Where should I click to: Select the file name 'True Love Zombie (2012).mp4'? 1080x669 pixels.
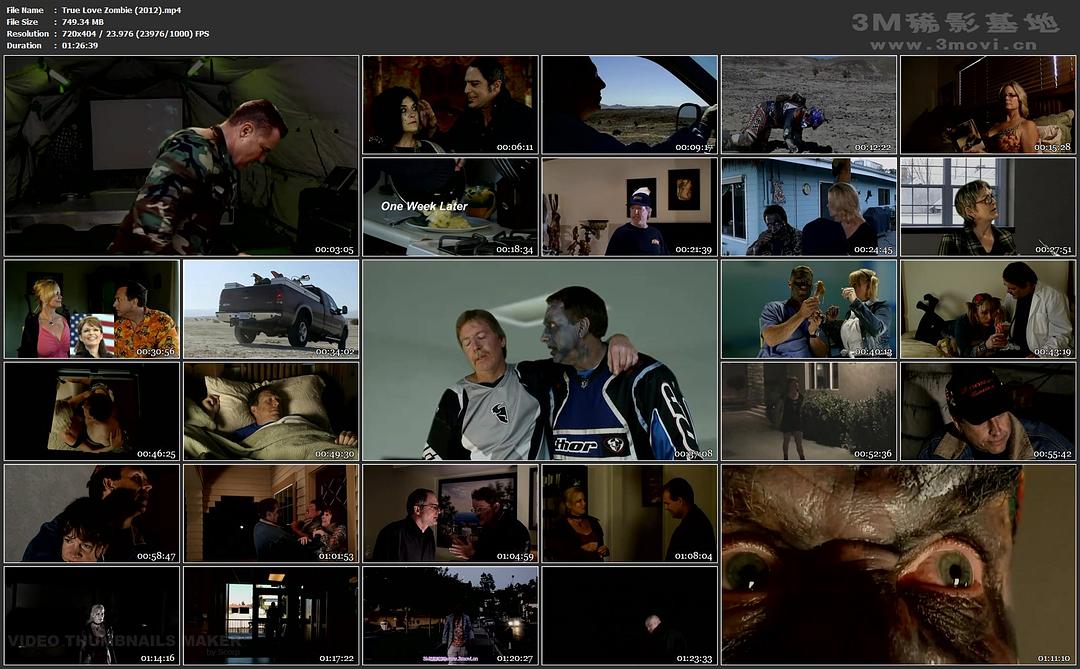(x=121, y=9)
